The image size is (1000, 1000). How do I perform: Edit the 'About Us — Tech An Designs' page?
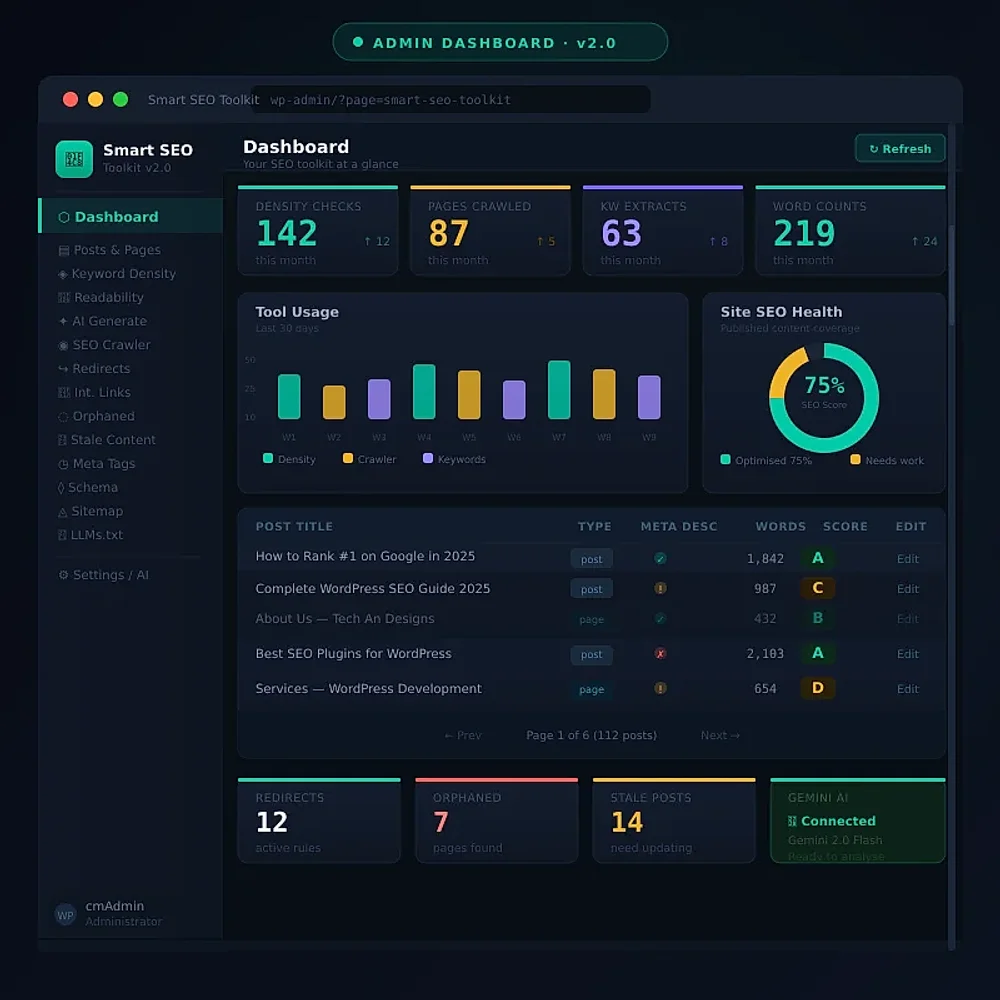908,619
